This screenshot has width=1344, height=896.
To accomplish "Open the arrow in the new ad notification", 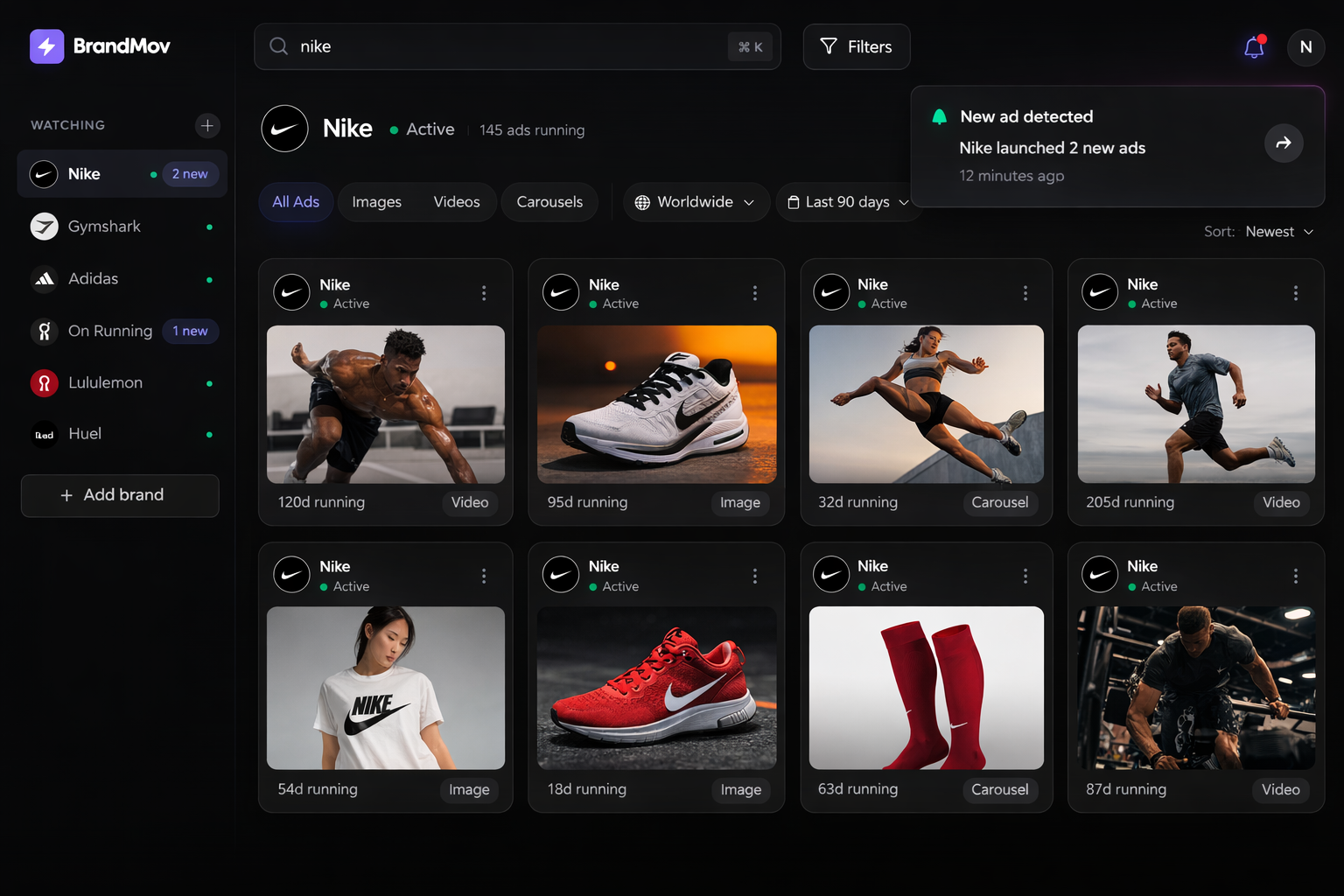I will click(x=1284, y=143).
